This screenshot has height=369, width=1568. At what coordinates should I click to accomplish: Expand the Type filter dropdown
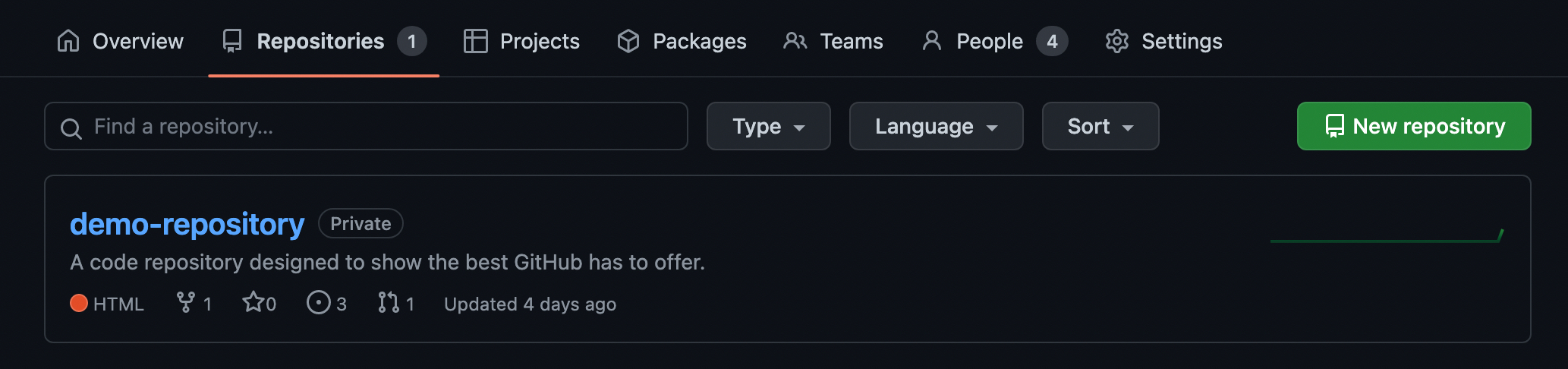(768, 126)
